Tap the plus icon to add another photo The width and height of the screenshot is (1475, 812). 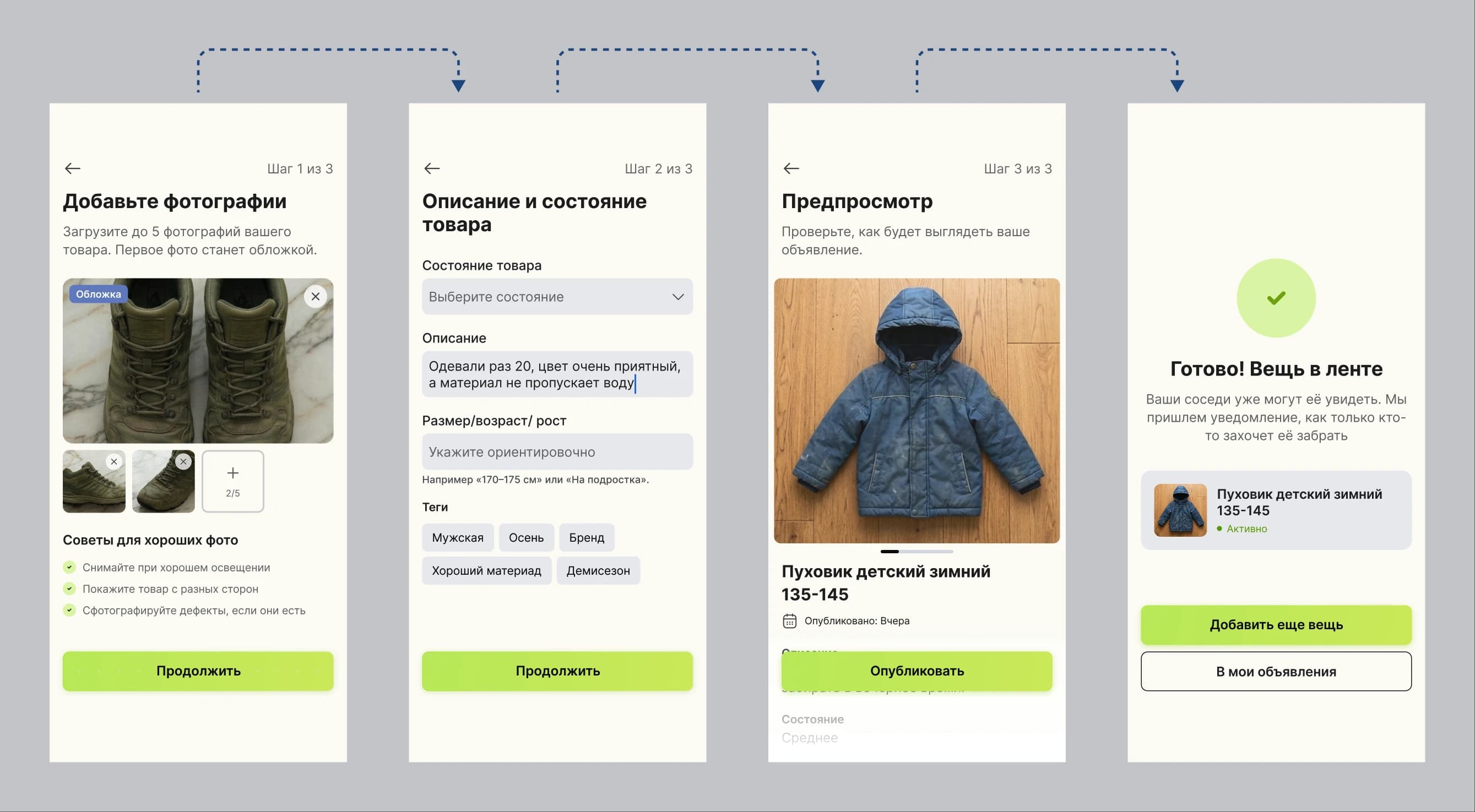232,472
